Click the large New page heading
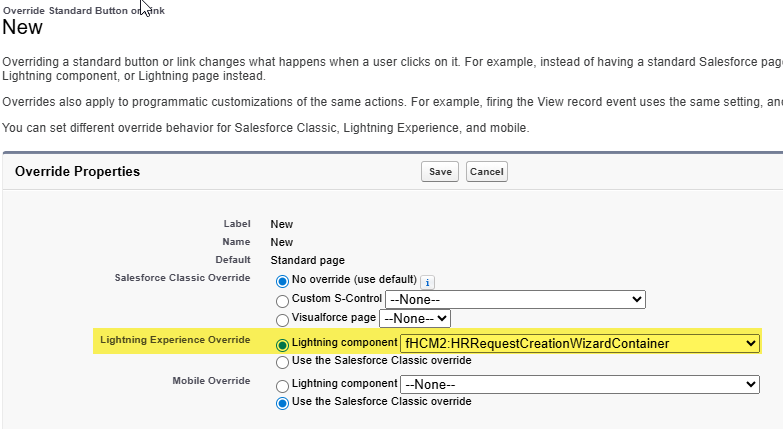Screen dimensions: 783x429 point(23,28)
